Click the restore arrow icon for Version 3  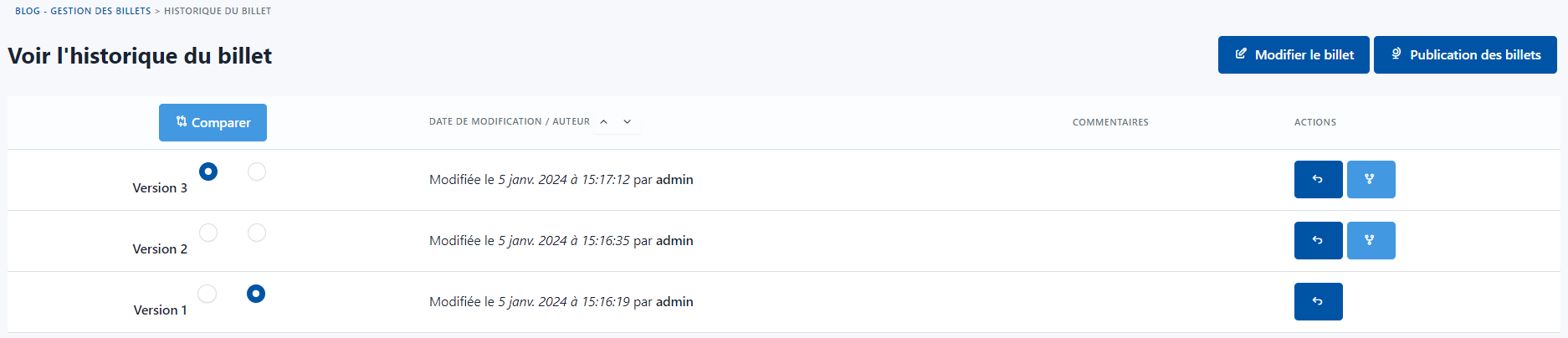click(x=1318, y=179)
